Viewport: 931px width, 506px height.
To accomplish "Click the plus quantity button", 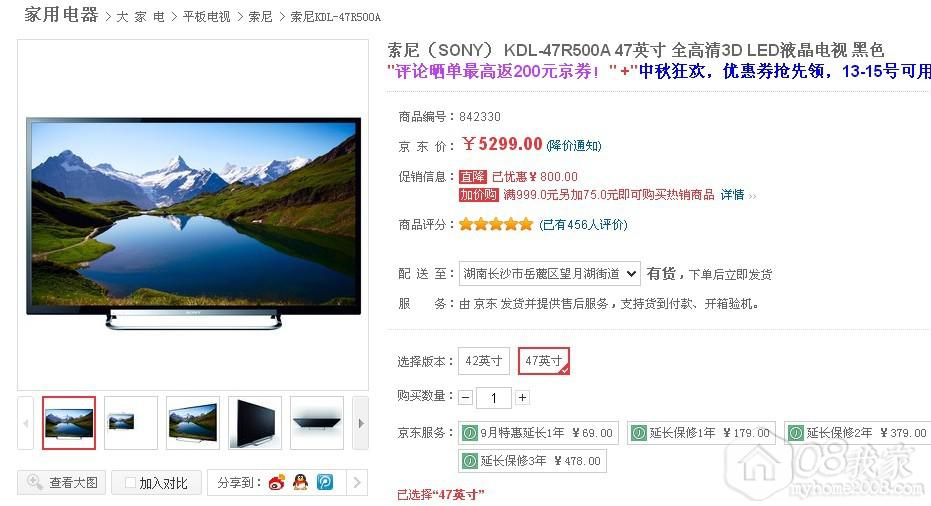I will coord(522,397).
